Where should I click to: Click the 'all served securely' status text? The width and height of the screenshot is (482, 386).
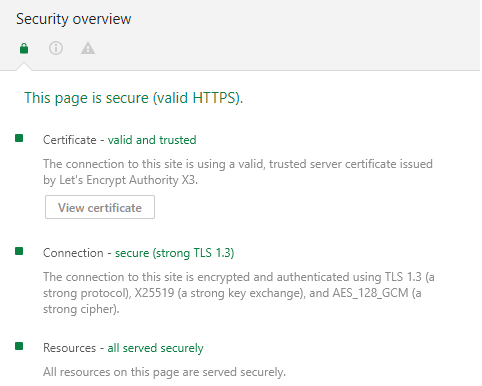(155, 348)
